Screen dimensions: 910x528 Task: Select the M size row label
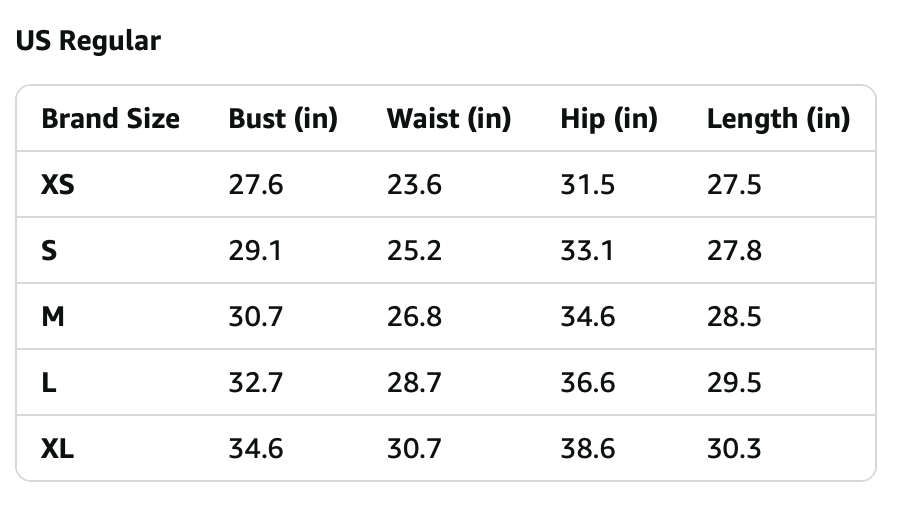click(53, 317)
